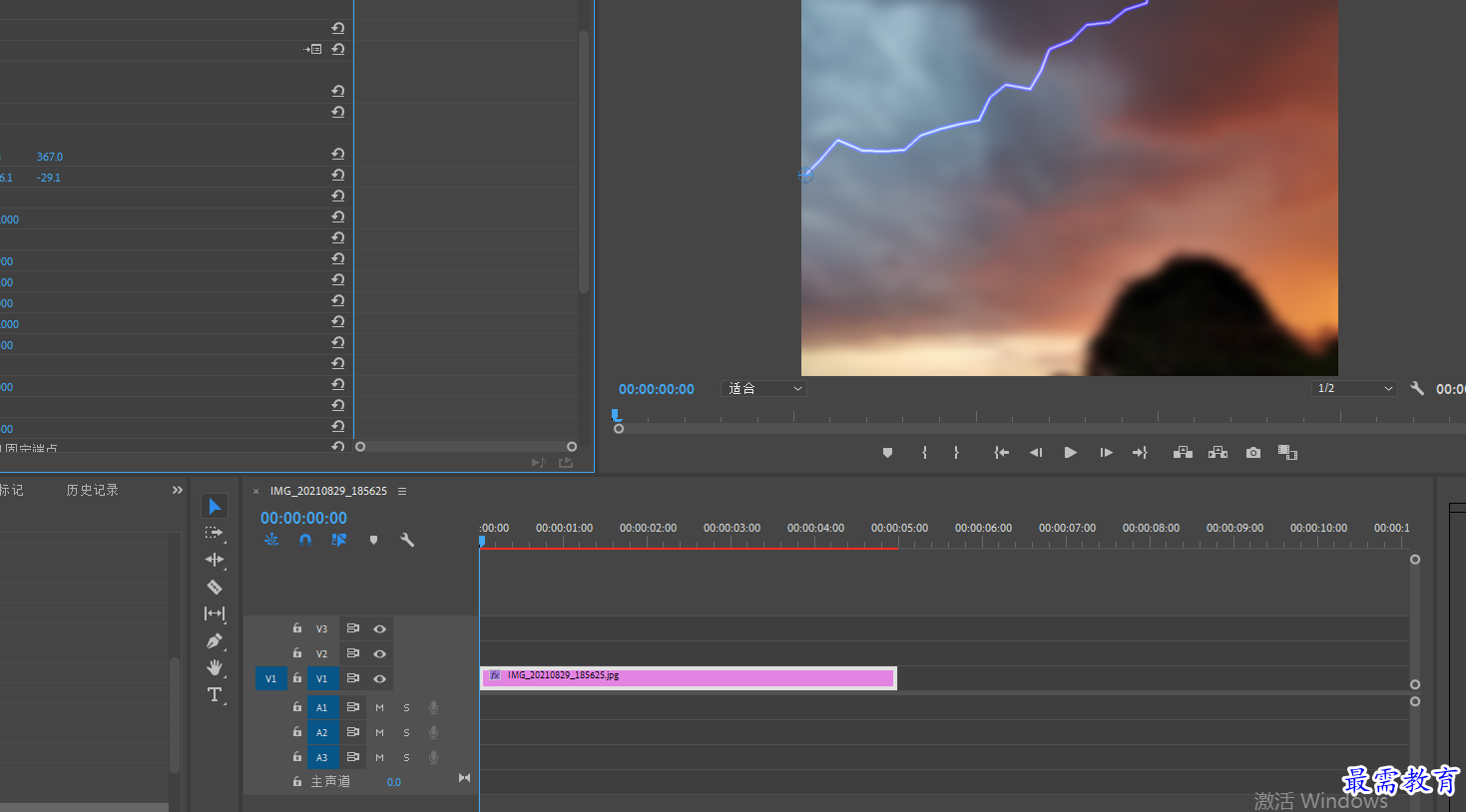Screen dimensions: 1466x812
Task: Select the Pen tool
Action: pos(215,640)
